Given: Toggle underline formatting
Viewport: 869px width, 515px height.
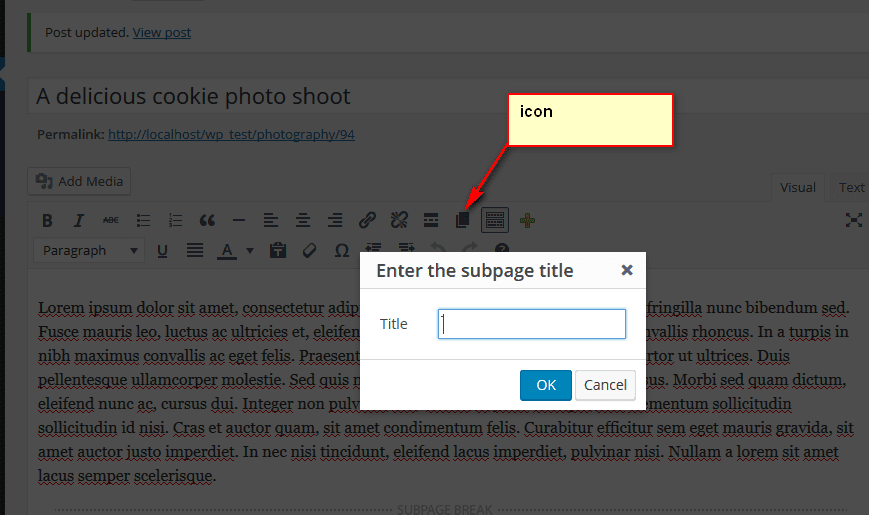Looking at the screenshot, I should pos(163,250).
